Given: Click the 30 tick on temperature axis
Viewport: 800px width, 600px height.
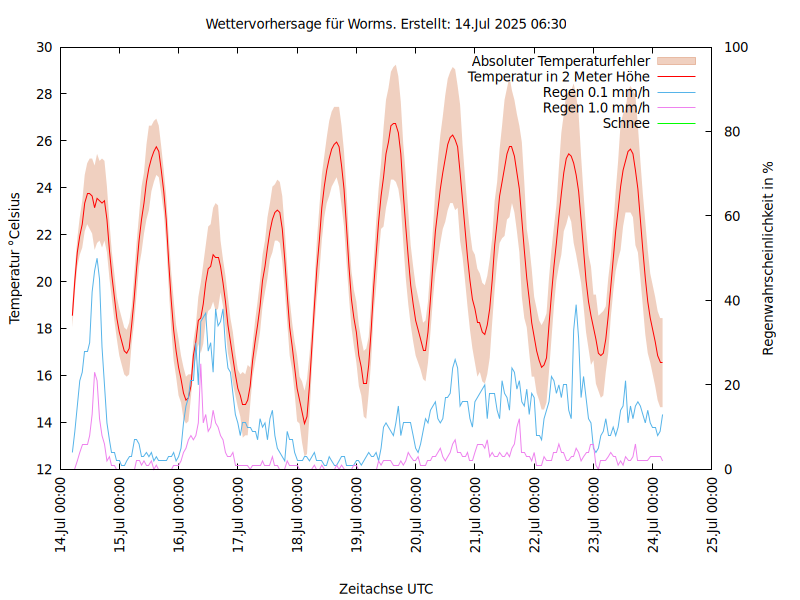Looking at the screenshot, I should pos(44,47).
